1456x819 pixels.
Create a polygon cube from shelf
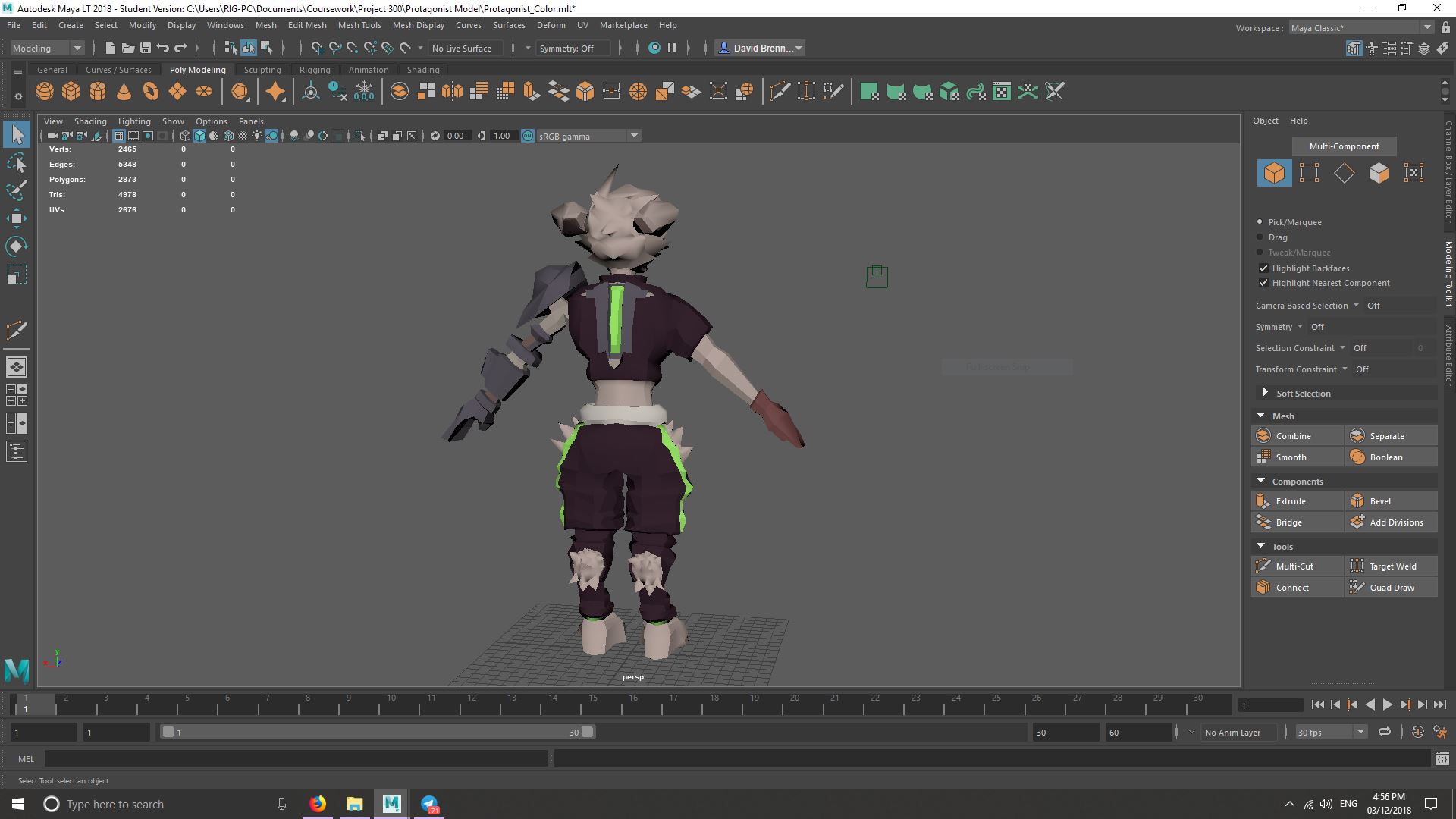point(71,92)
